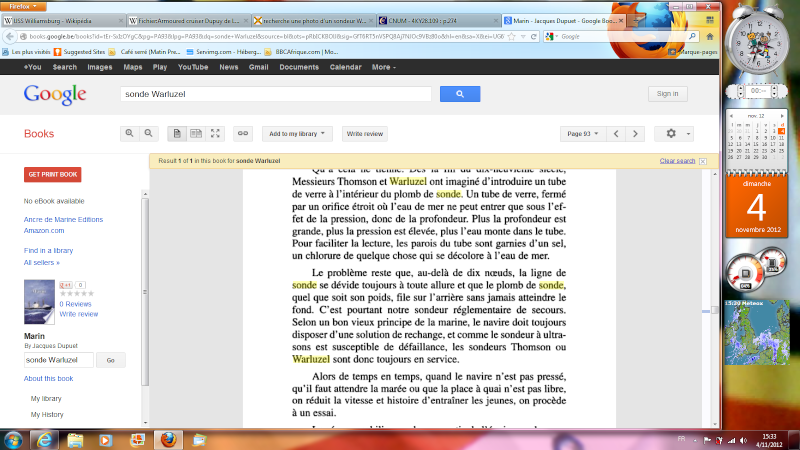Click Go button beside book search
Image resolution: width=800 pixels, height=450 pixels.
tap(111, 360)
